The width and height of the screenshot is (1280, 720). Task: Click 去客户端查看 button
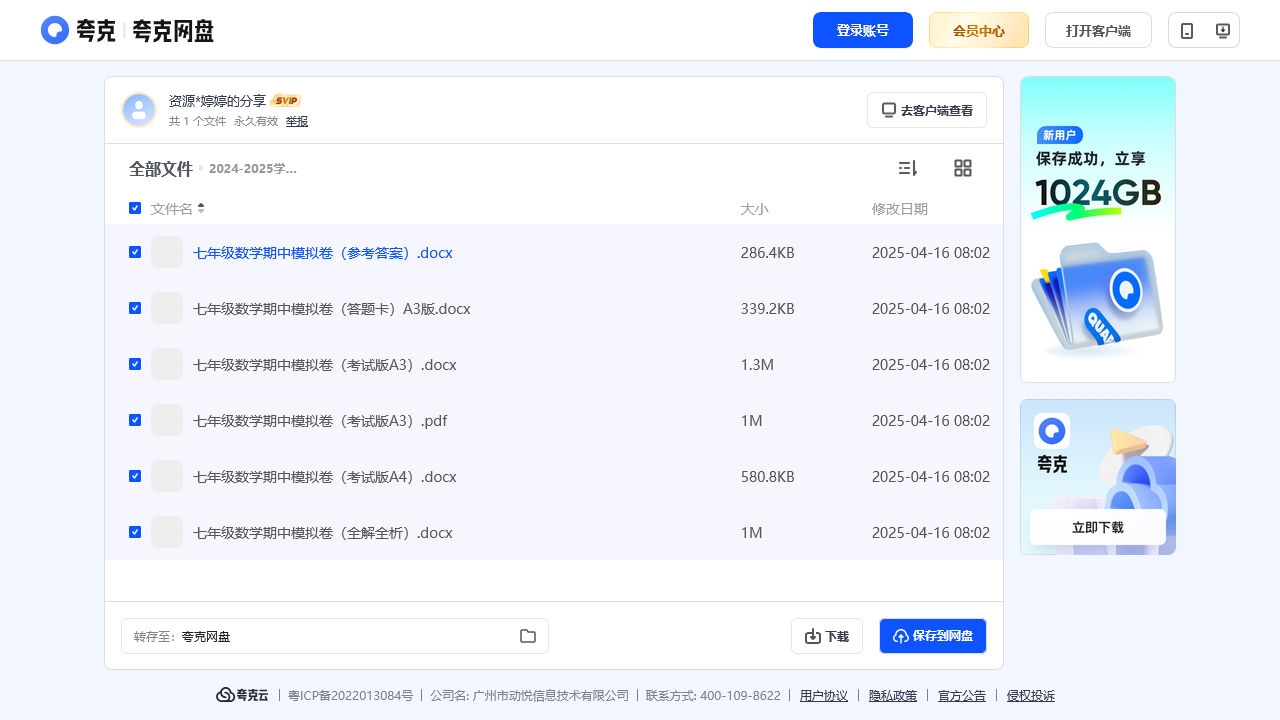coord(927,110)
